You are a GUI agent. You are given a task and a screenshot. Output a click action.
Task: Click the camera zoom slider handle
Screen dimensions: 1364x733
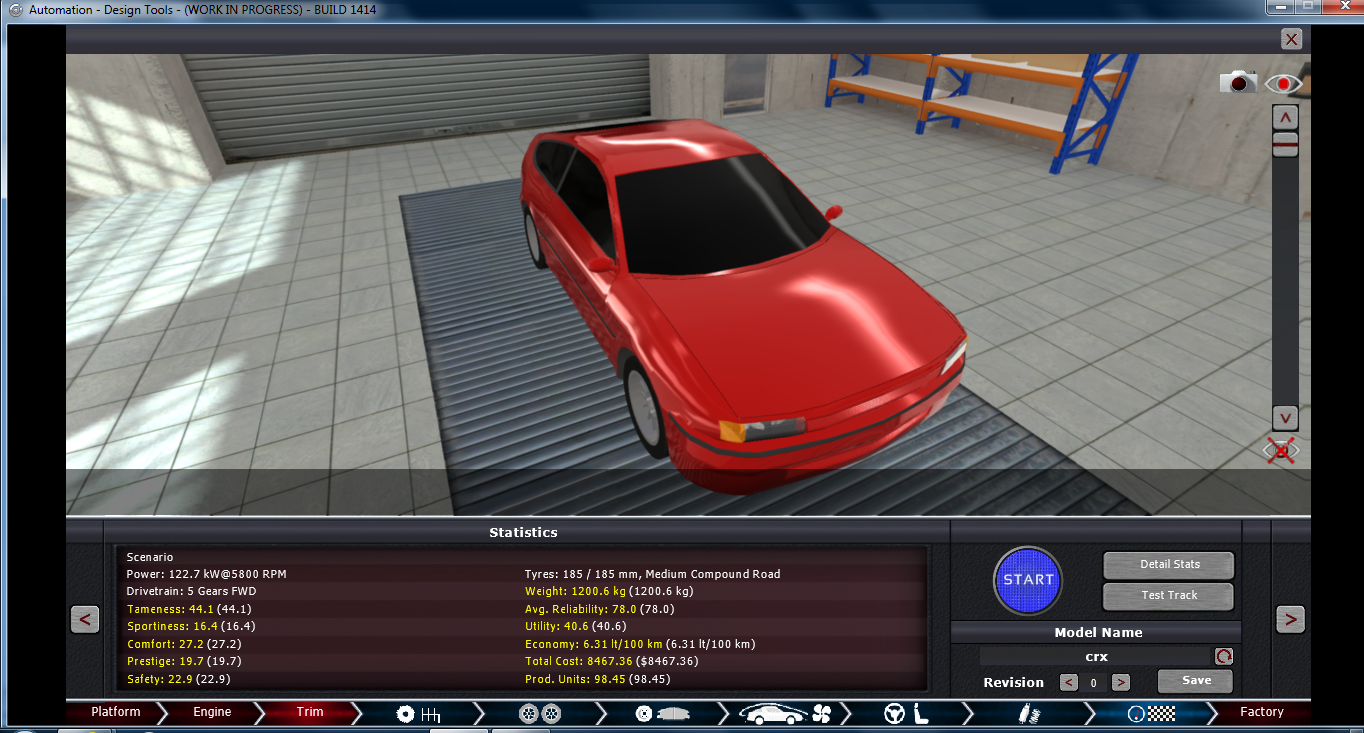point(1285,144)
